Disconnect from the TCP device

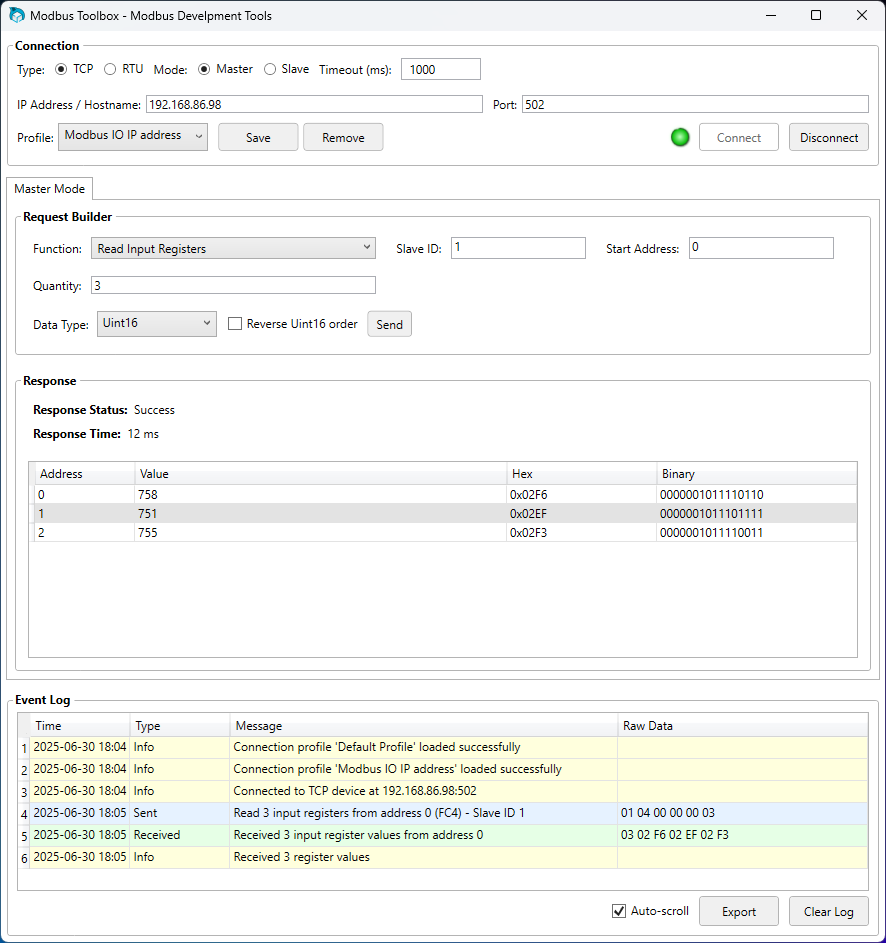(828, 137)
